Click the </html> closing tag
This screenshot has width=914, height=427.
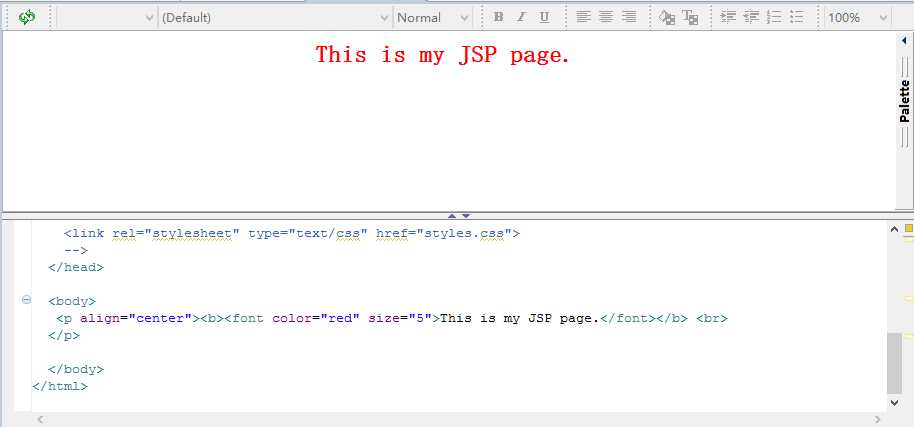(60, 386)
